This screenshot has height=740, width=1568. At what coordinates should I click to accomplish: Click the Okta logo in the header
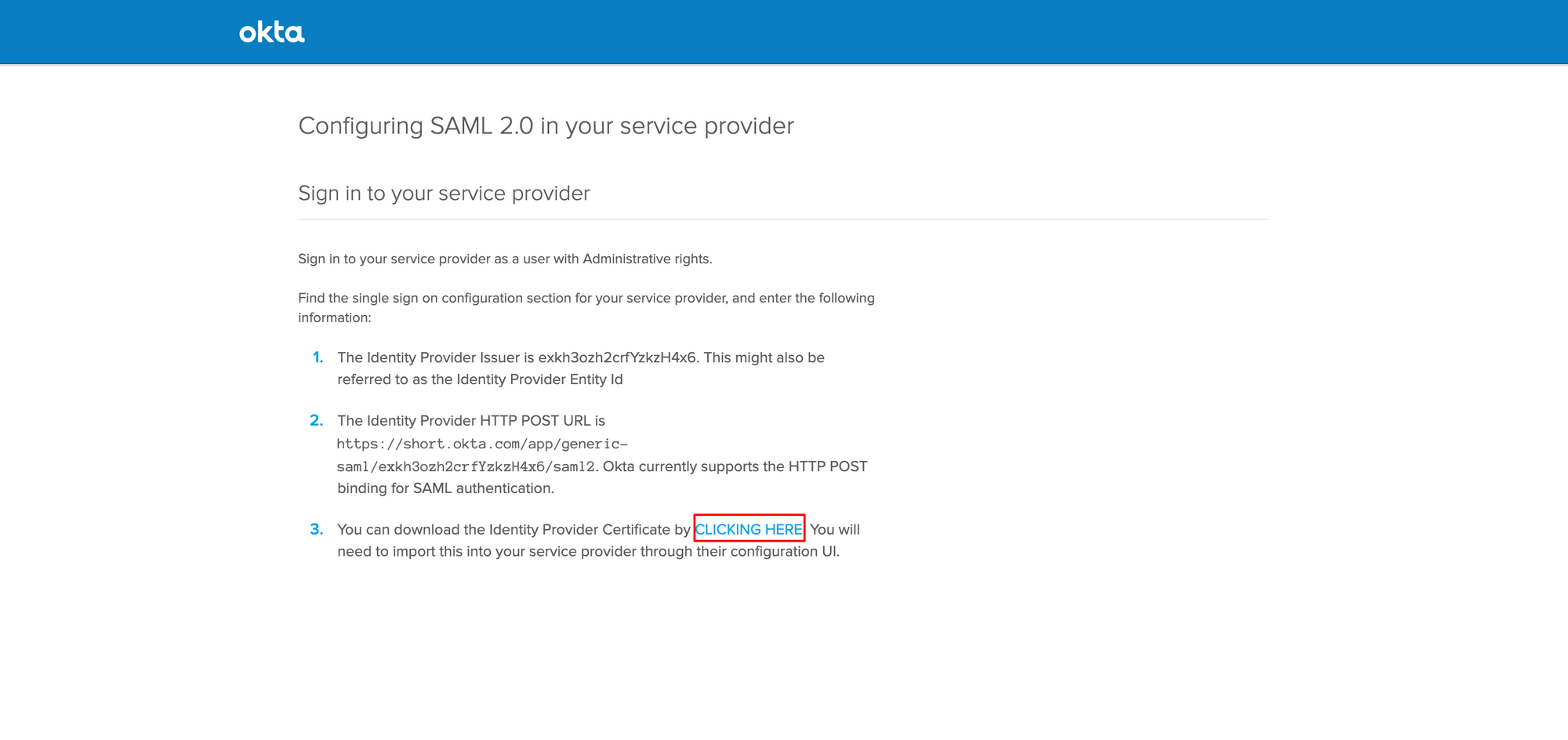click(x=272, y=32)
